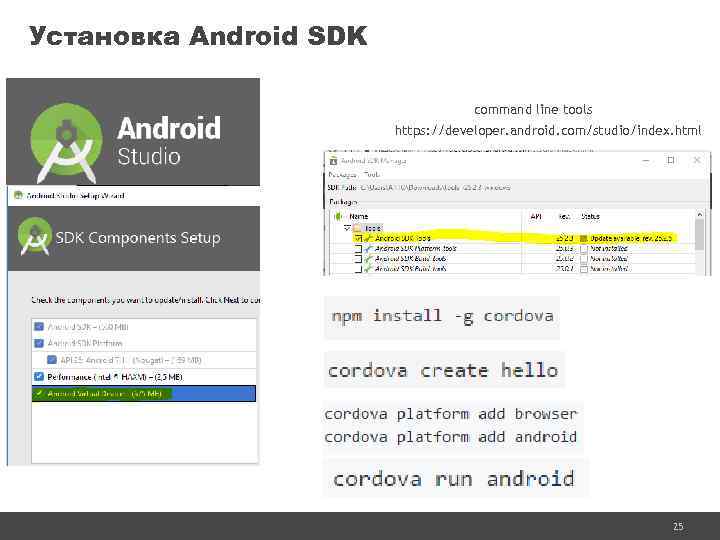Open the developer.android.com studio link
The height and width of the screenshot is (540, 720).
pos(548,130)
